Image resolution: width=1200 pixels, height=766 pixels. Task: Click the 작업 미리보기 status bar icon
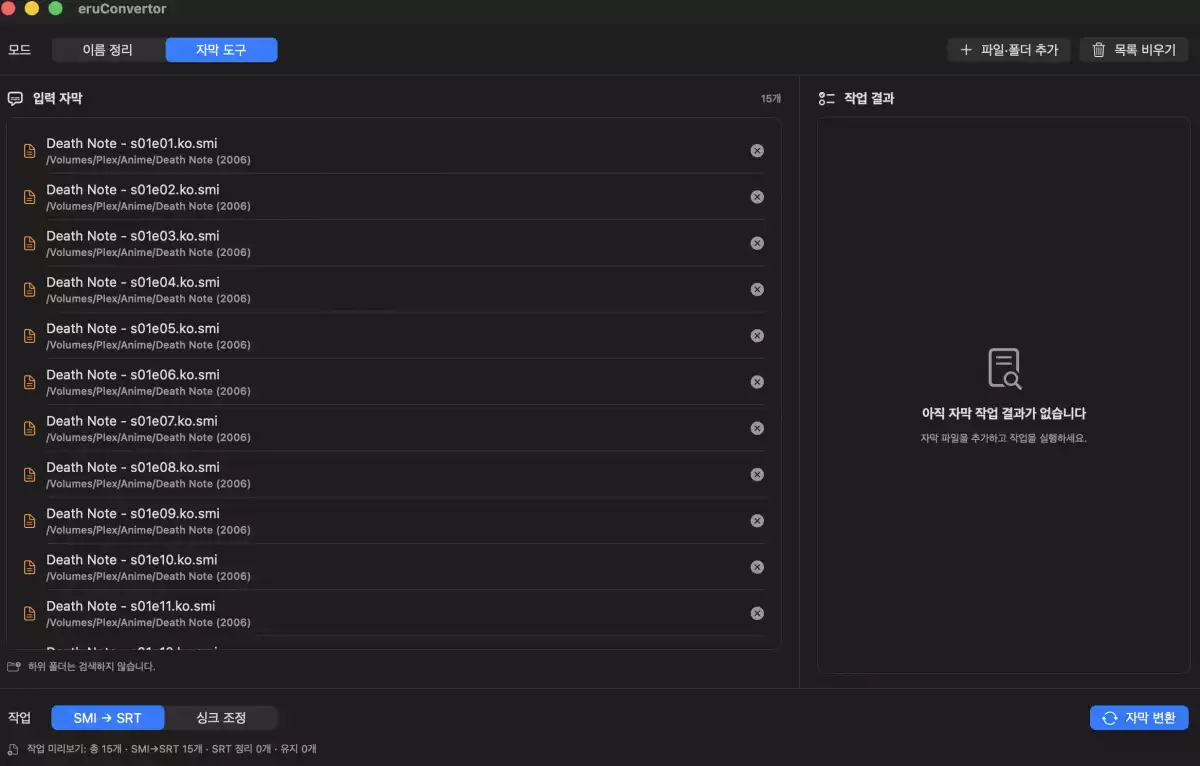click(13, 749)
